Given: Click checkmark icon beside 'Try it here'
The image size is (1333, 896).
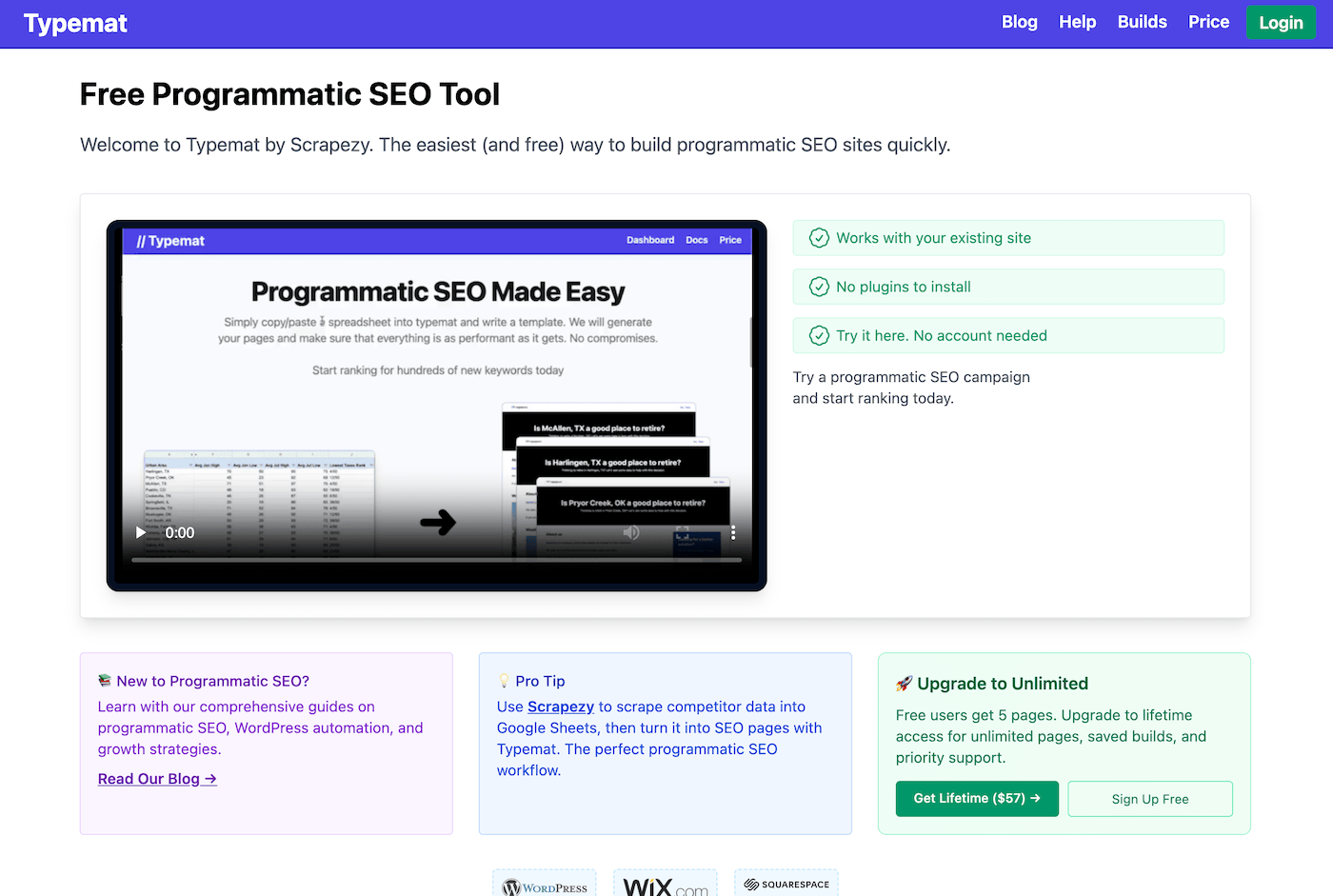Looking at the screenshot, I should click(819, 335).
